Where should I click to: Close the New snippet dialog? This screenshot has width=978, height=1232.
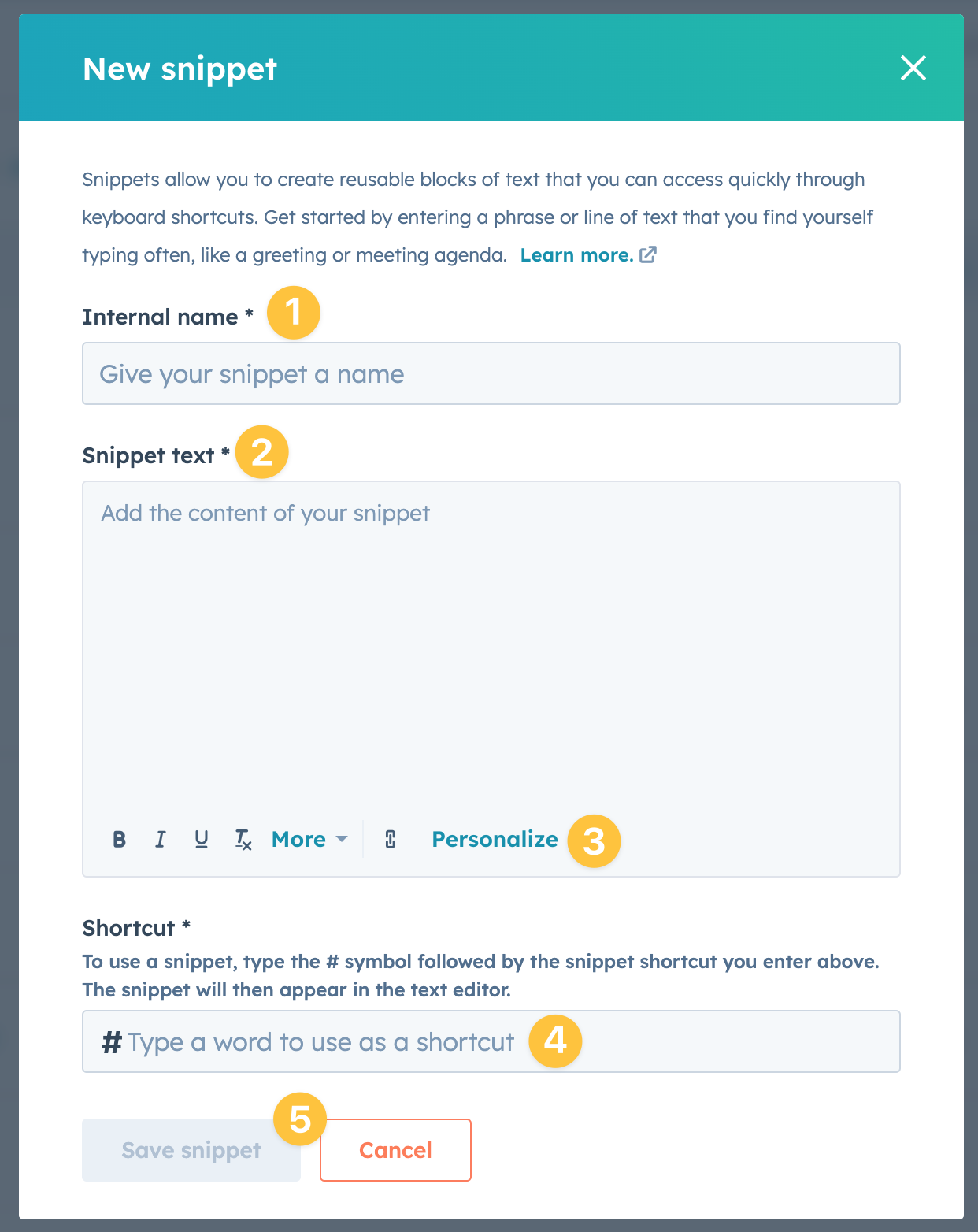[x=913, y=68]
